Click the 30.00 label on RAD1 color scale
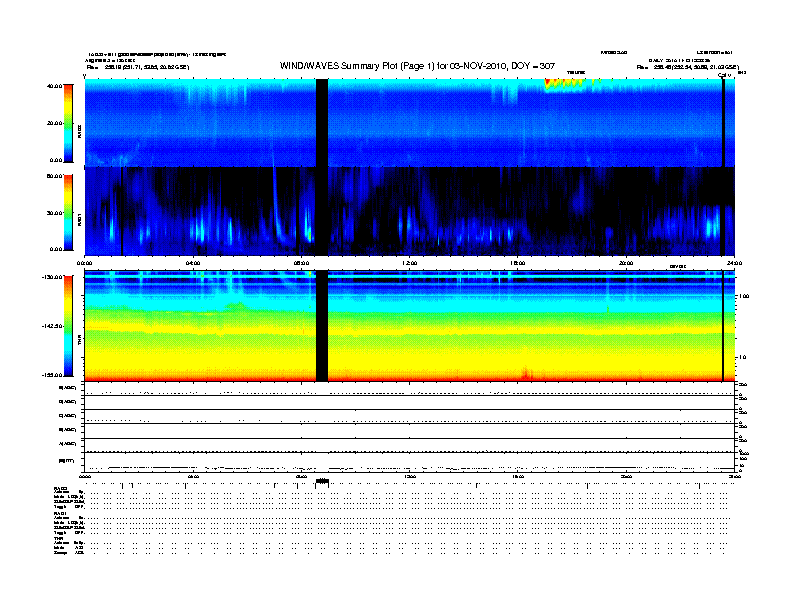 54,213
